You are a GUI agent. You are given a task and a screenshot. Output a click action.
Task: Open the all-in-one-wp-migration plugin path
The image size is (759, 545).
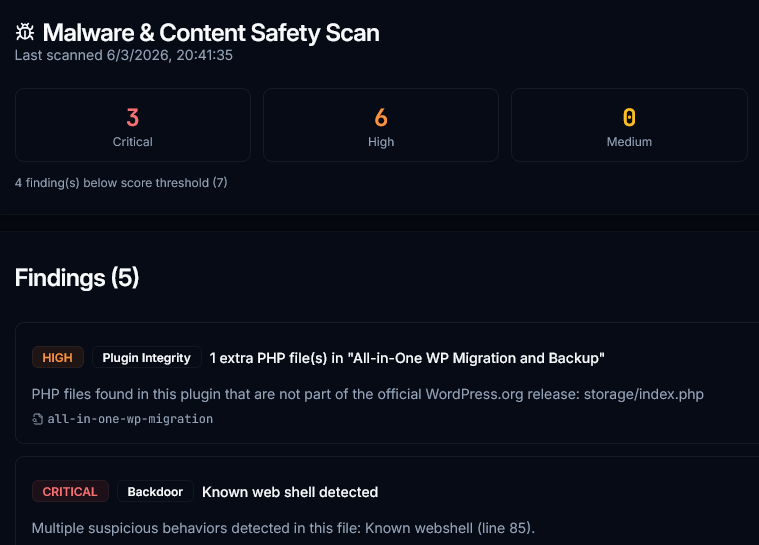130,419
